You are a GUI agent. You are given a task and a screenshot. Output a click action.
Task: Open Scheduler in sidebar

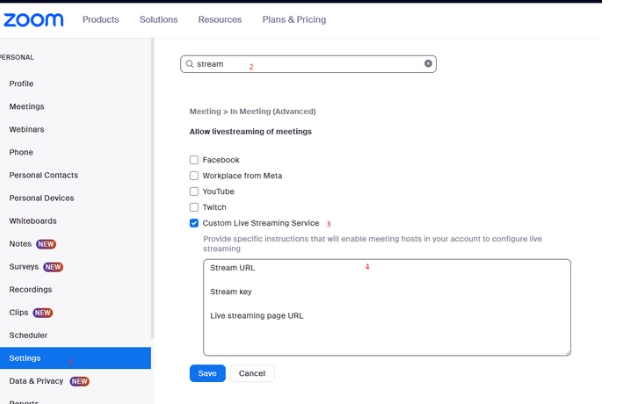pyautogui.click(x=28, y=335)
